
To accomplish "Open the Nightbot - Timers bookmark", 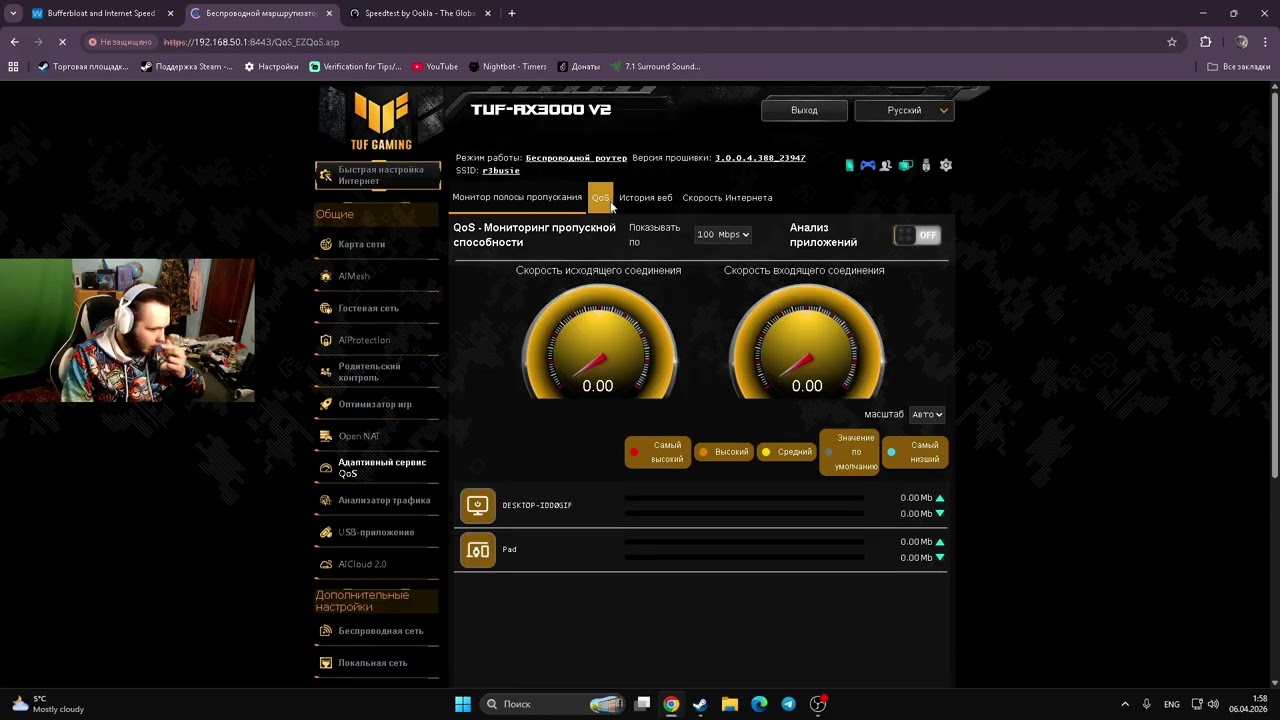I will point(507,67).
